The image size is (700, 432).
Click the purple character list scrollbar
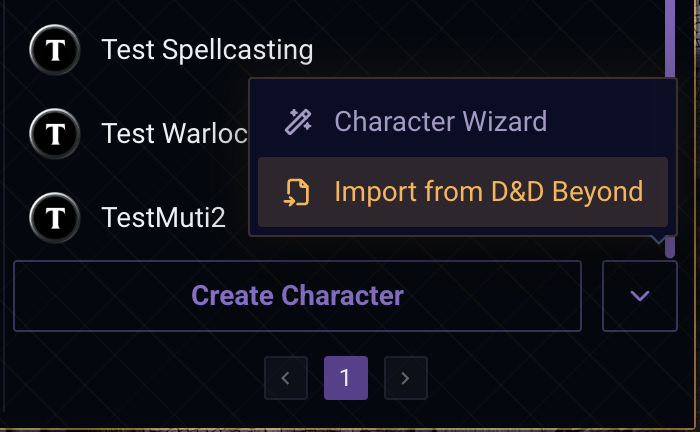click(670, 40)
